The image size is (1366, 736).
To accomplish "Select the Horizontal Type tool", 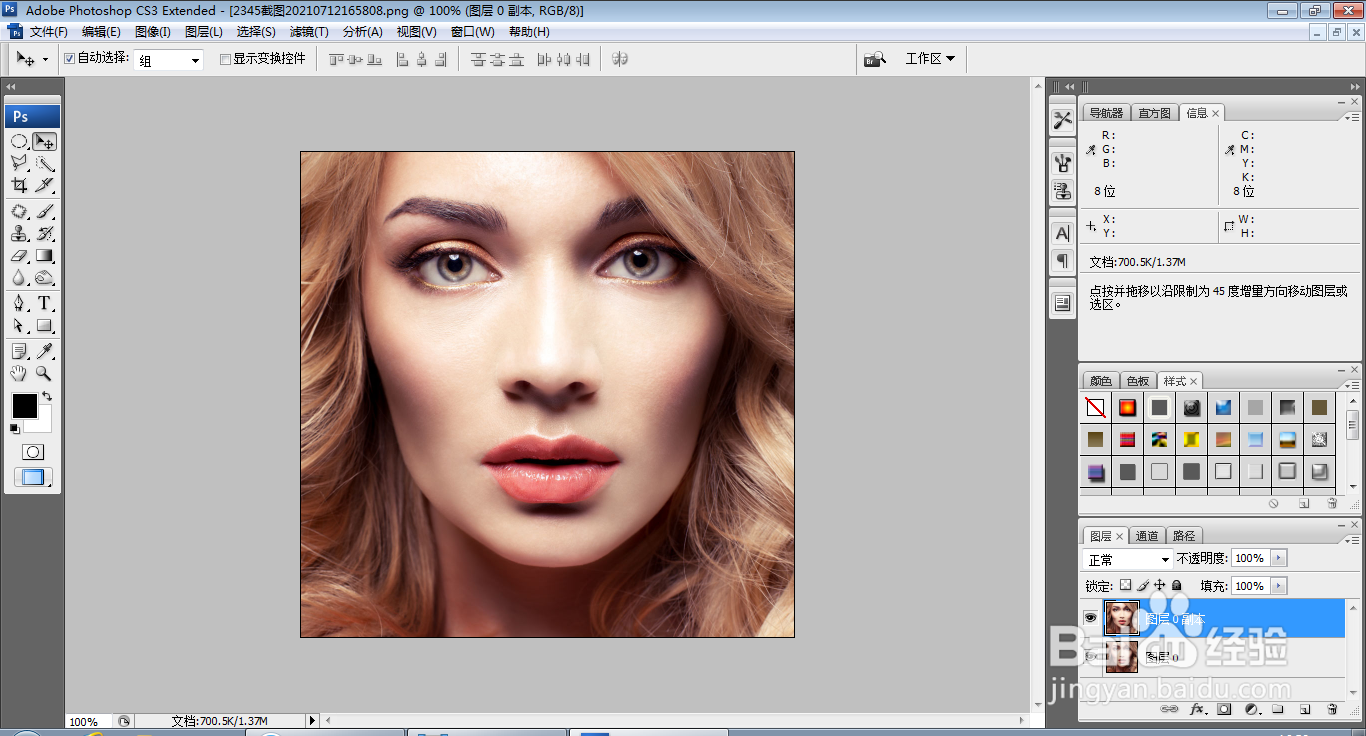I will pyautogui.click(x=45, y=304).
